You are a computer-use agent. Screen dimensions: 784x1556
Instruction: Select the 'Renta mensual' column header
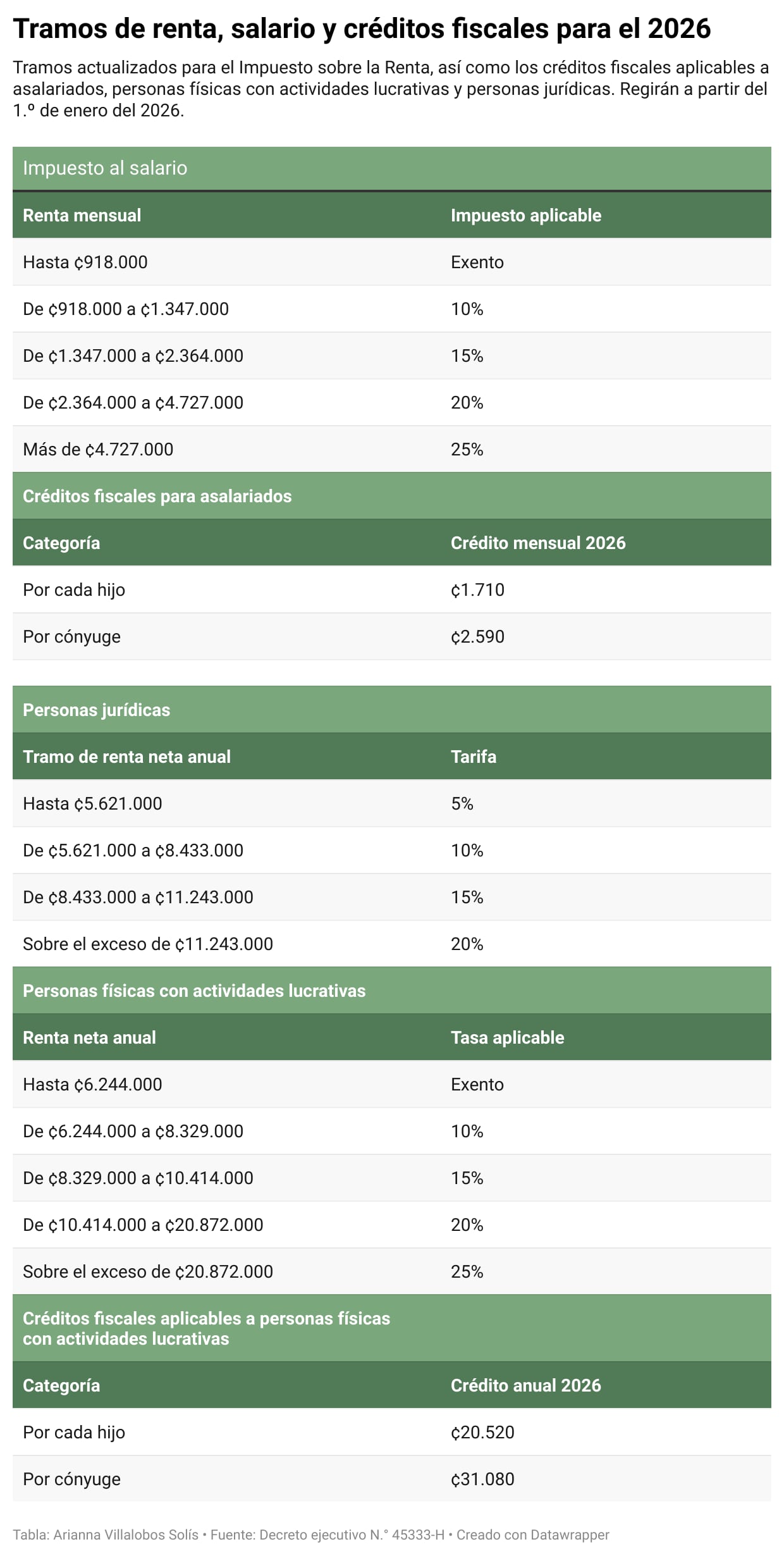point(82,216)
